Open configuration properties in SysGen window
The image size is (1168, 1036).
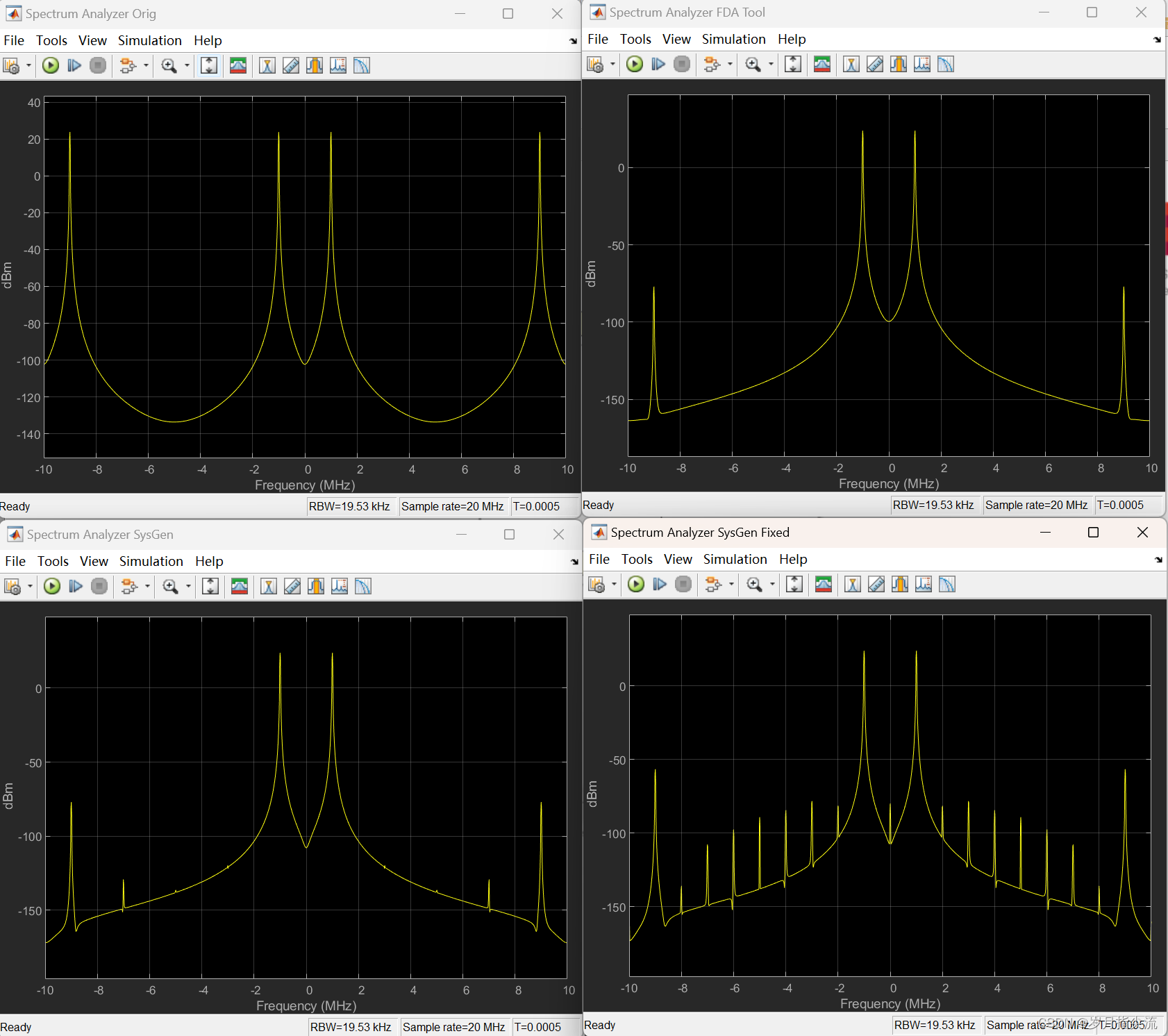tap(12, 586)
